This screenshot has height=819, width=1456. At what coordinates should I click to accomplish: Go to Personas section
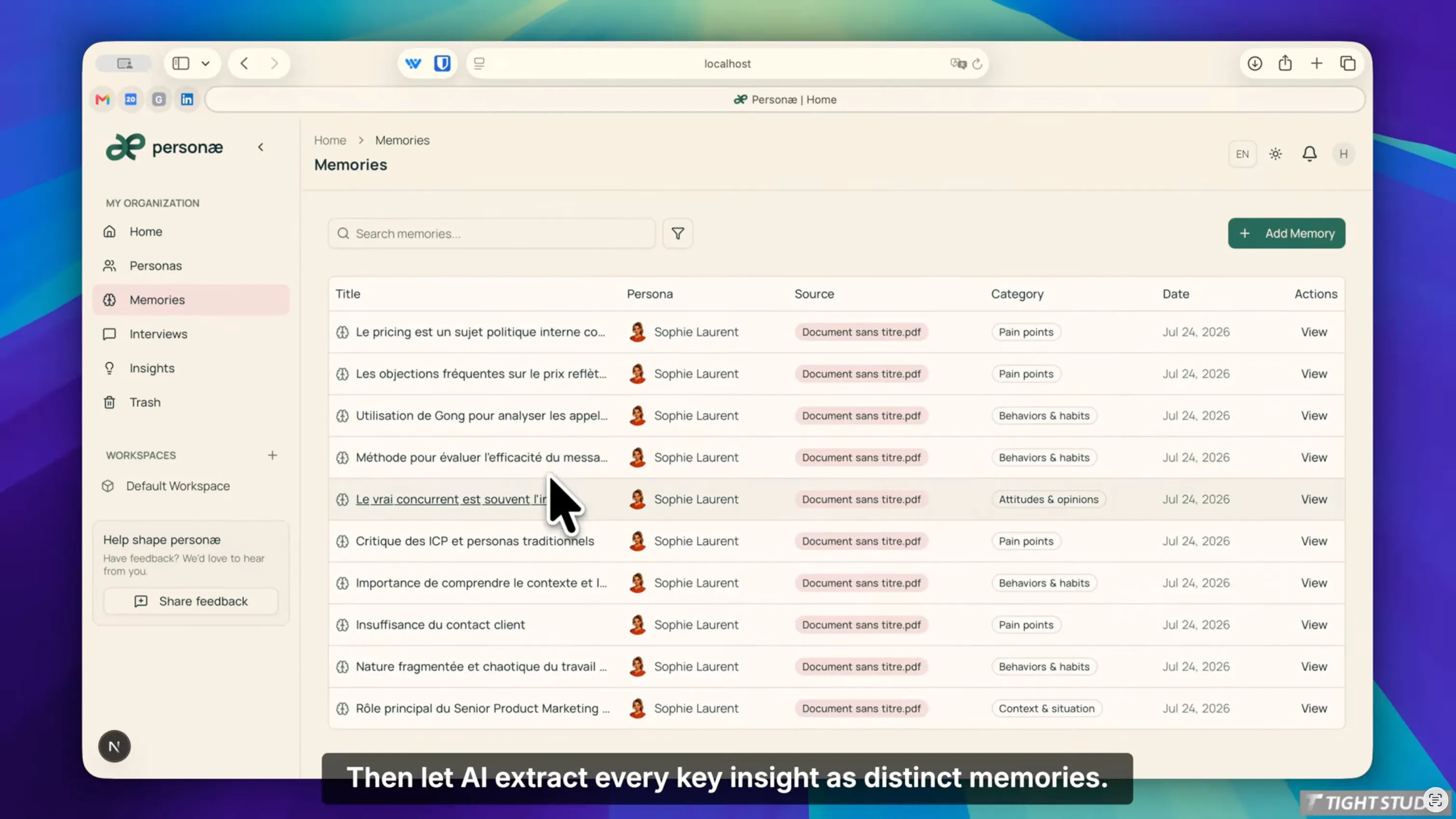tap(191, 265)
